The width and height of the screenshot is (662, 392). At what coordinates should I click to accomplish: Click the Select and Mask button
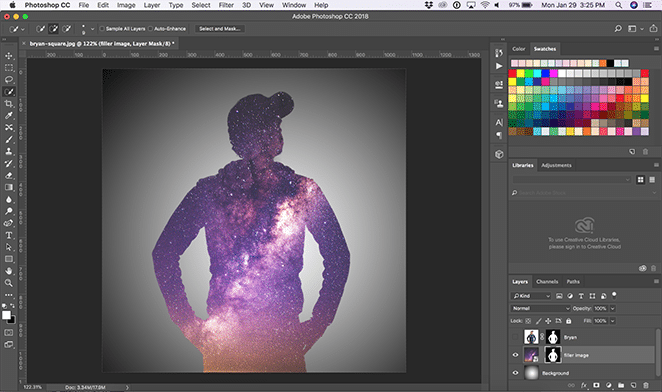pyautogui.click(x=220, y=29)
